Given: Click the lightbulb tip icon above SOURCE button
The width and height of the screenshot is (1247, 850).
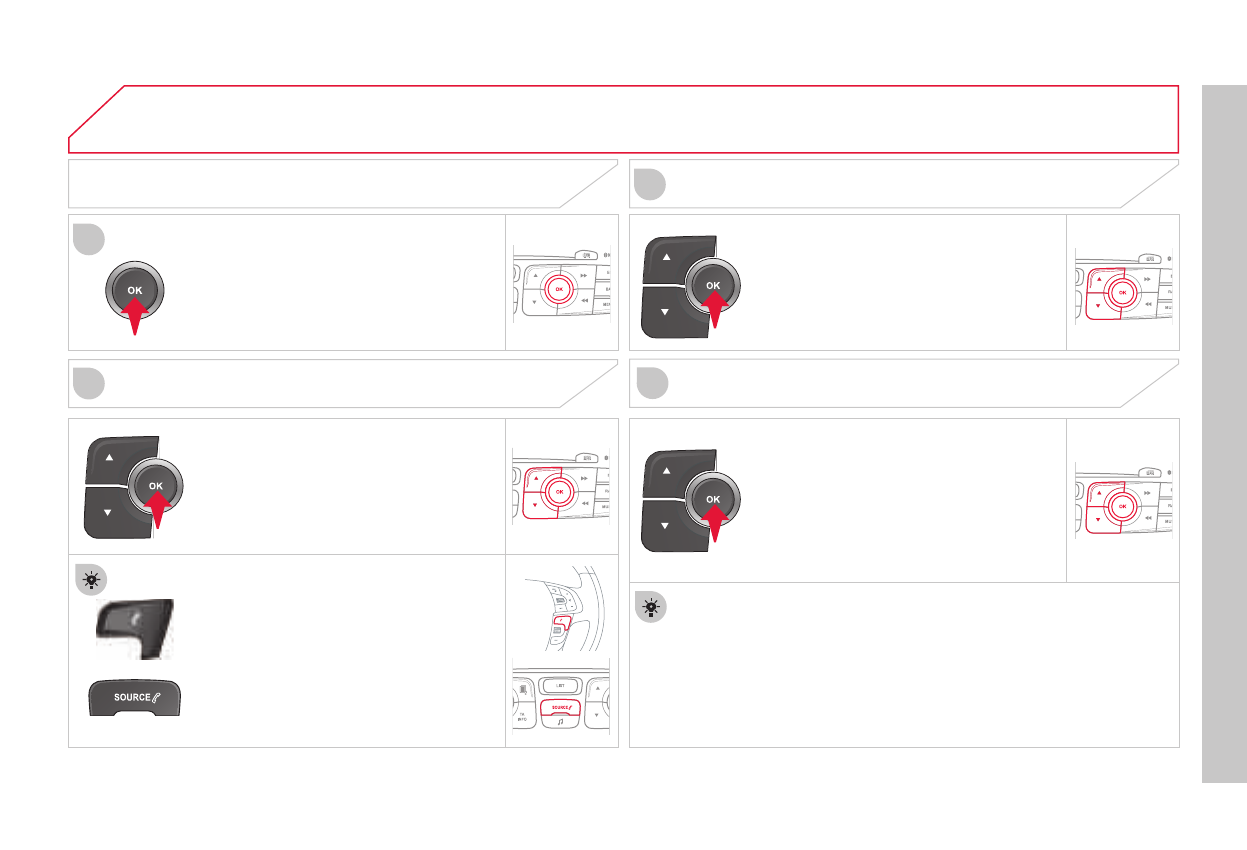Looking at the screenshot, I should tap(92, 579).
